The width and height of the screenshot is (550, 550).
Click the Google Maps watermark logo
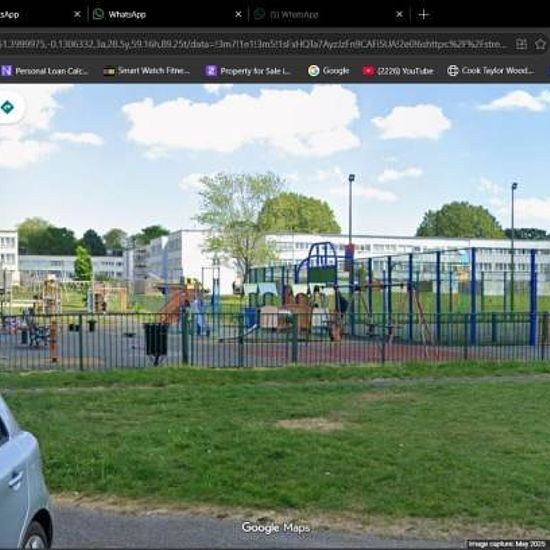click(276, 528)
